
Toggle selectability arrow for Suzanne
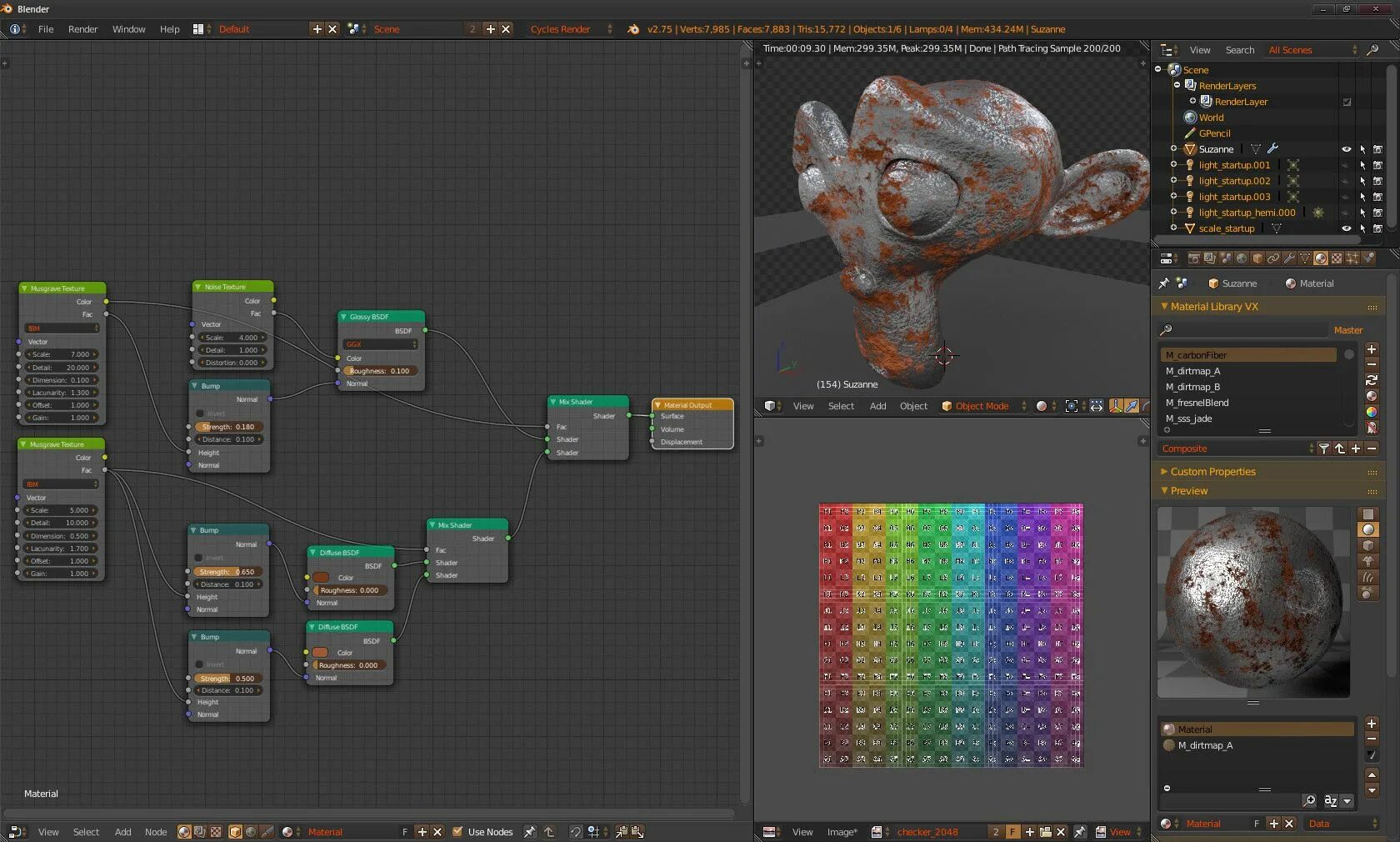click(x=1362, y=149)
